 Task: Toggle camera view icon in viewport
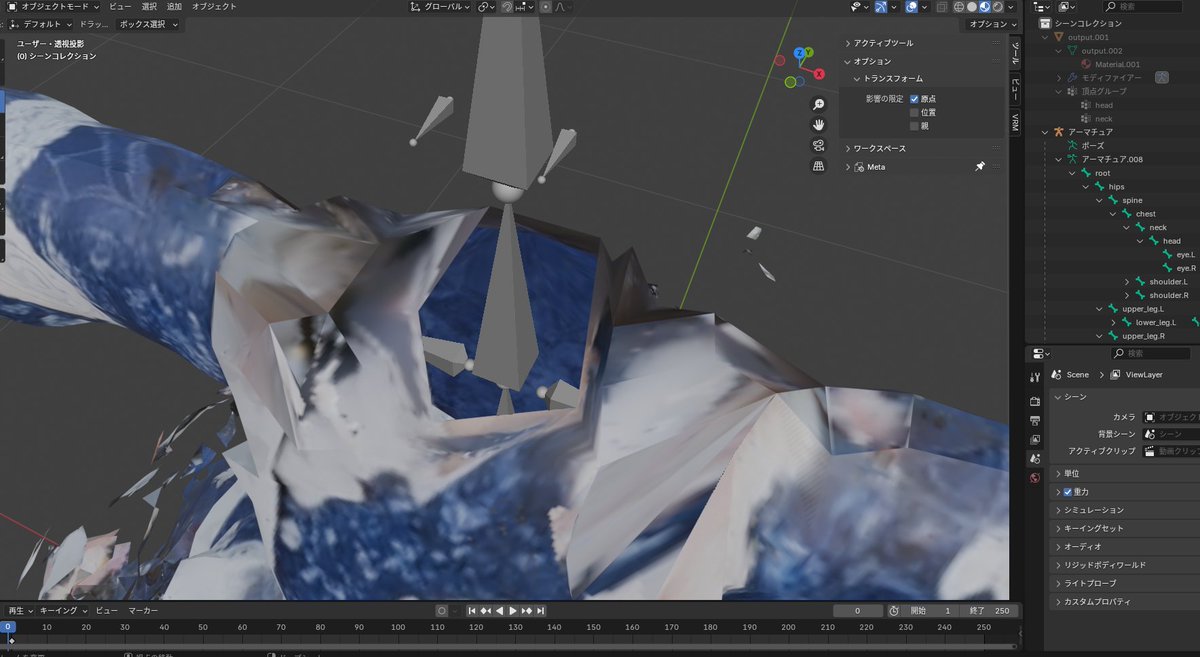coord(818,146)
